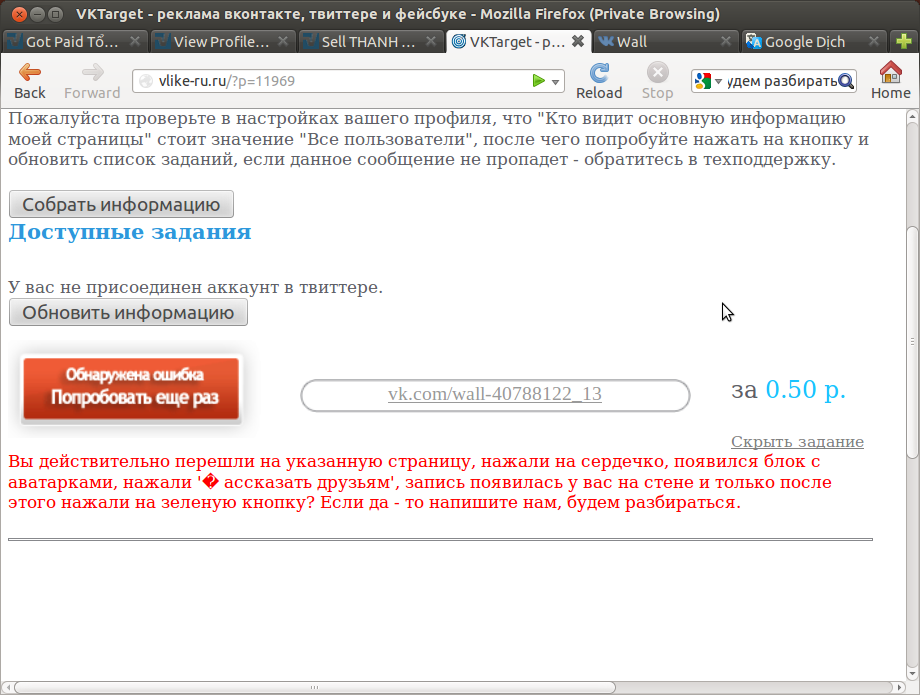Click the Stop loading button
The height and width of the screenshot is (695, 920).
tap(657, 81)
